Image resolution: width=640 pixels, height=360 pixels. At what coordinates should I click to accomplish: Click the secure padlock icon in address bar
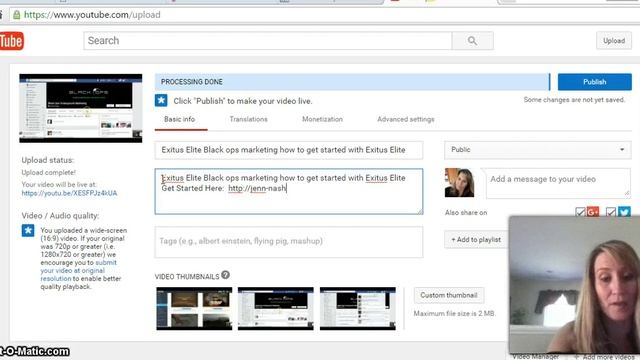17,15
